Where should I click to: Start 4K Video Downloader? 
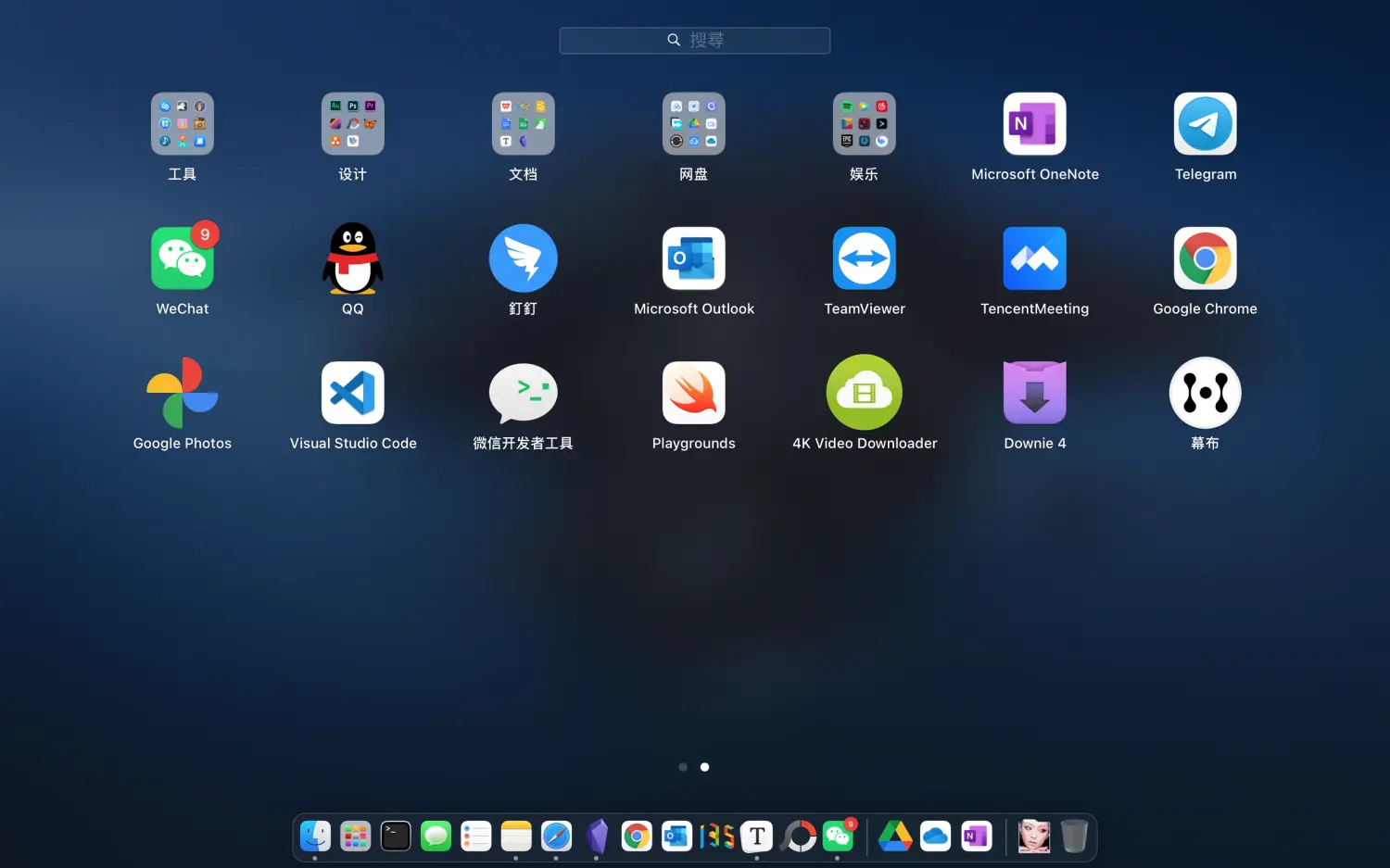tap(864, 393)
